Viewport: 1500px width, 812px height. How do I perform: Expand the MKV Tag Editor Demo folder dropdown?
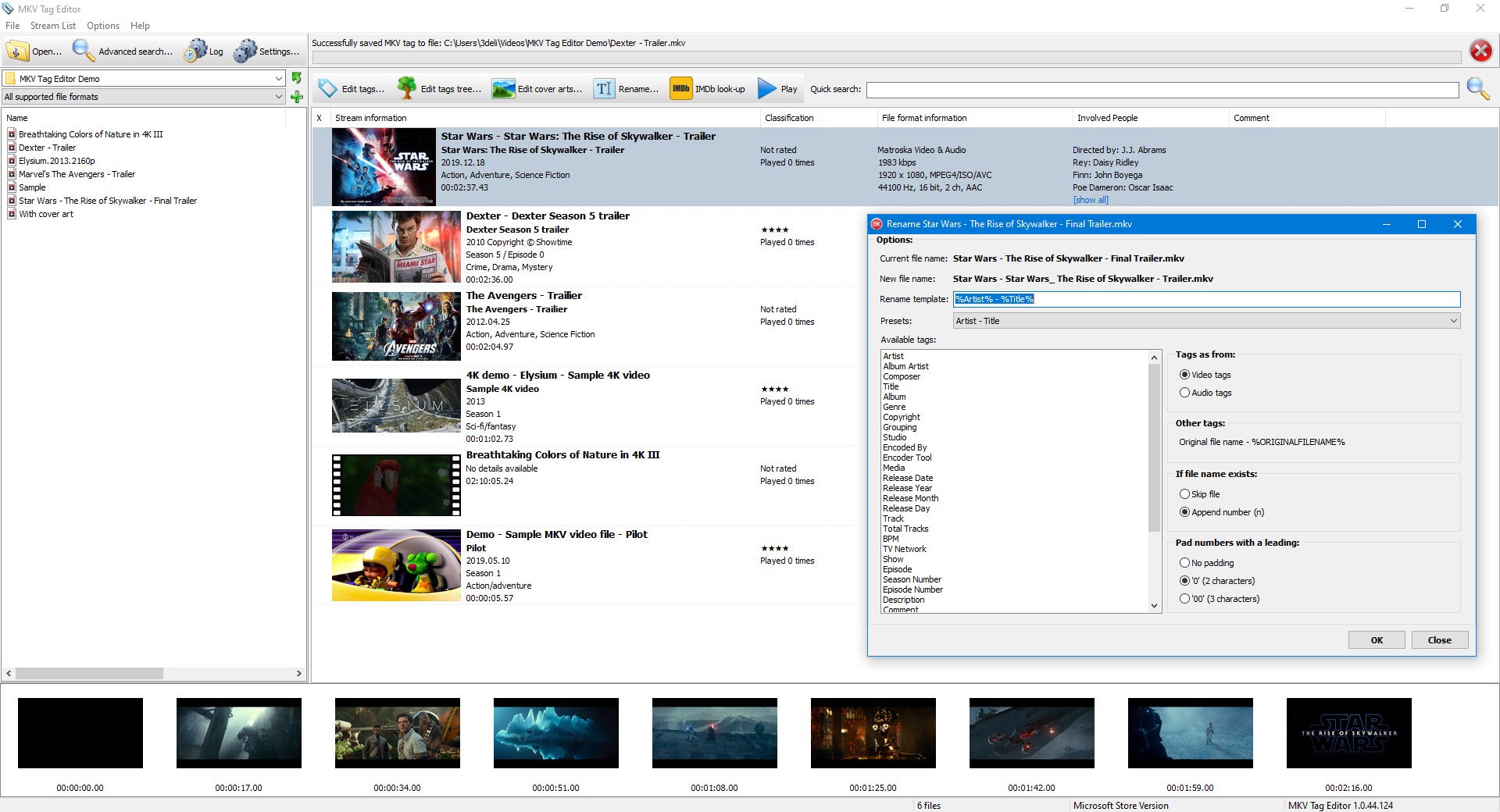click(x=279, y=78)
